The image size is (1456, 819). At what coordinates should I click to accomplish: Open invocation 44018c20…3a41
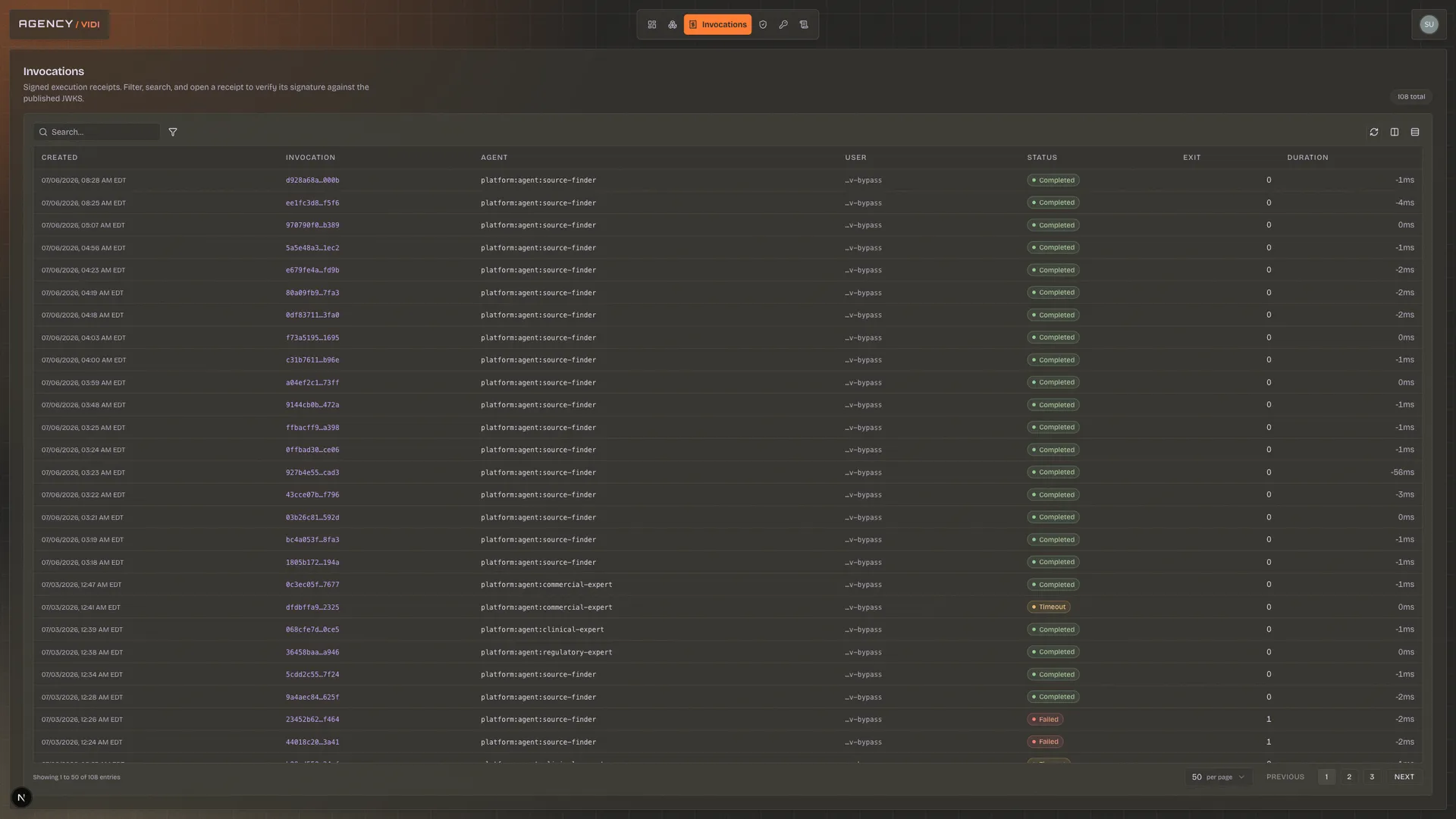coord(312,742)
